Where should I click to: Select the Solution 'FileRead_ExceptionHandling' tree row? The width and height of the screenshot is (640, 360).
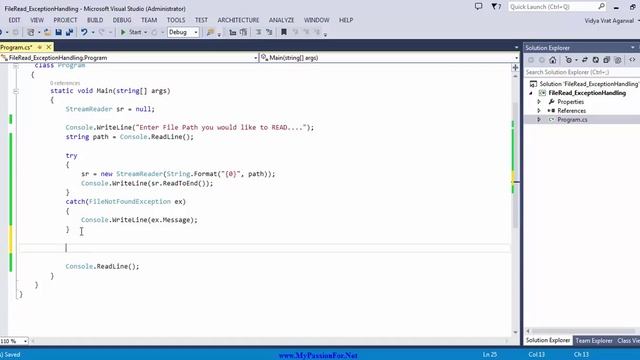pos(584,84)
